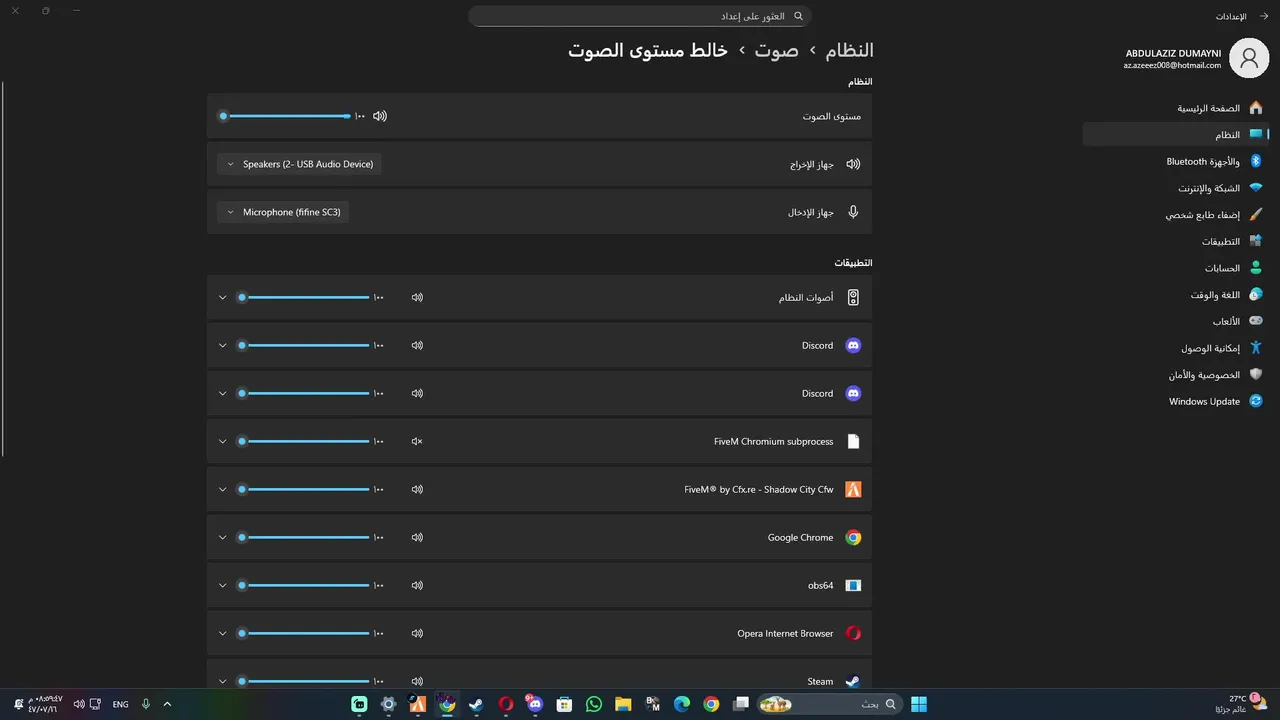Click ENG language indicator in tray

tap(120, 704)
